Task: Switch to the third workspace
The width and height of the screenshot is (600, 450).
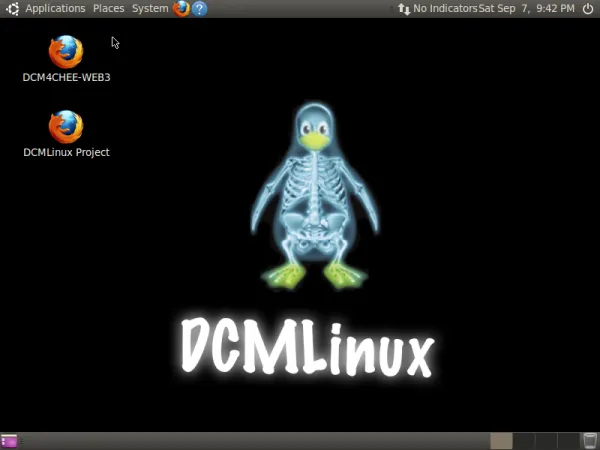Action: pos(546,441)
